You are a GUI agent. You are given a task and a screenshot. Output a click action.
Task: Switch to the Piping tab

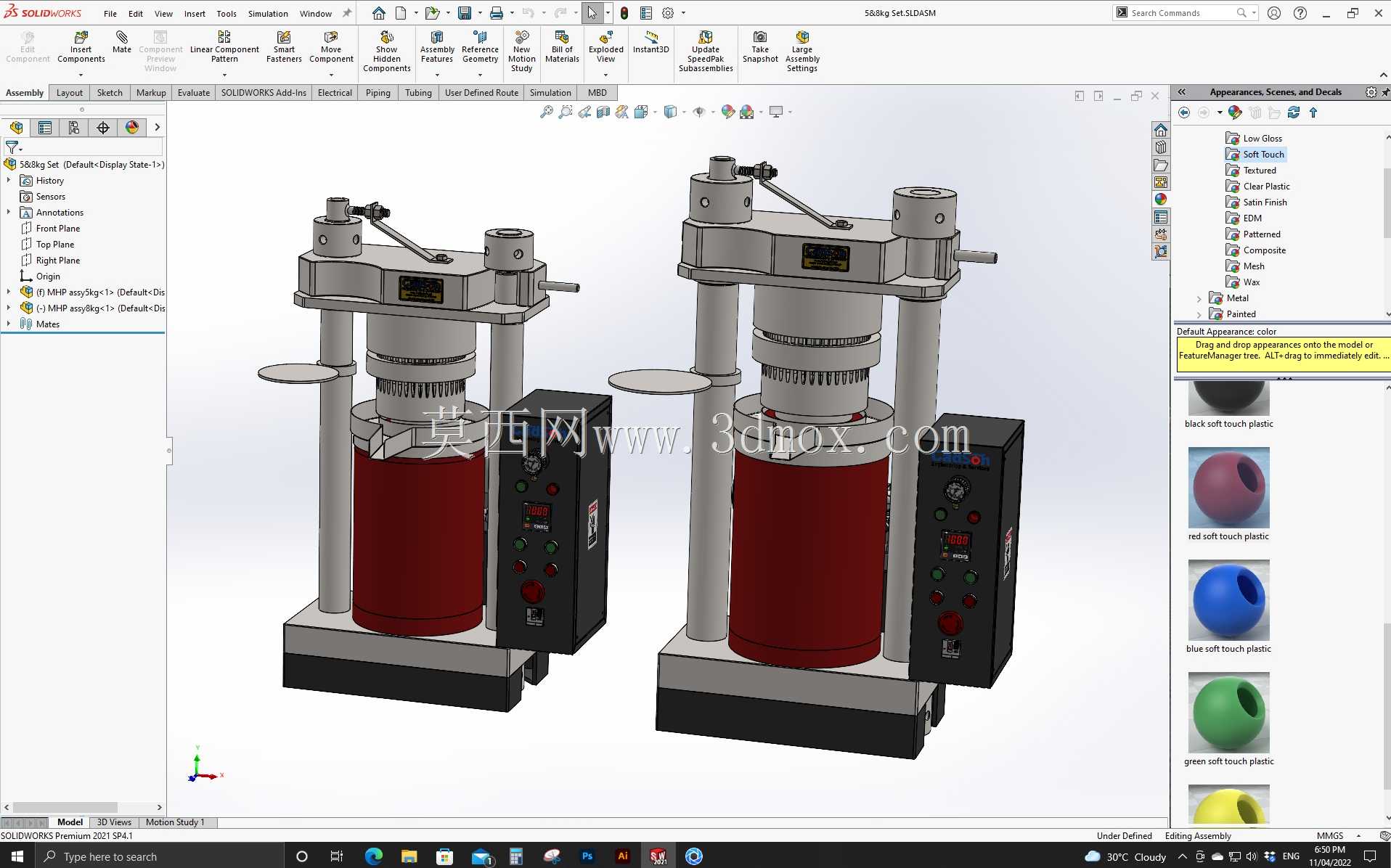(378, 93)
